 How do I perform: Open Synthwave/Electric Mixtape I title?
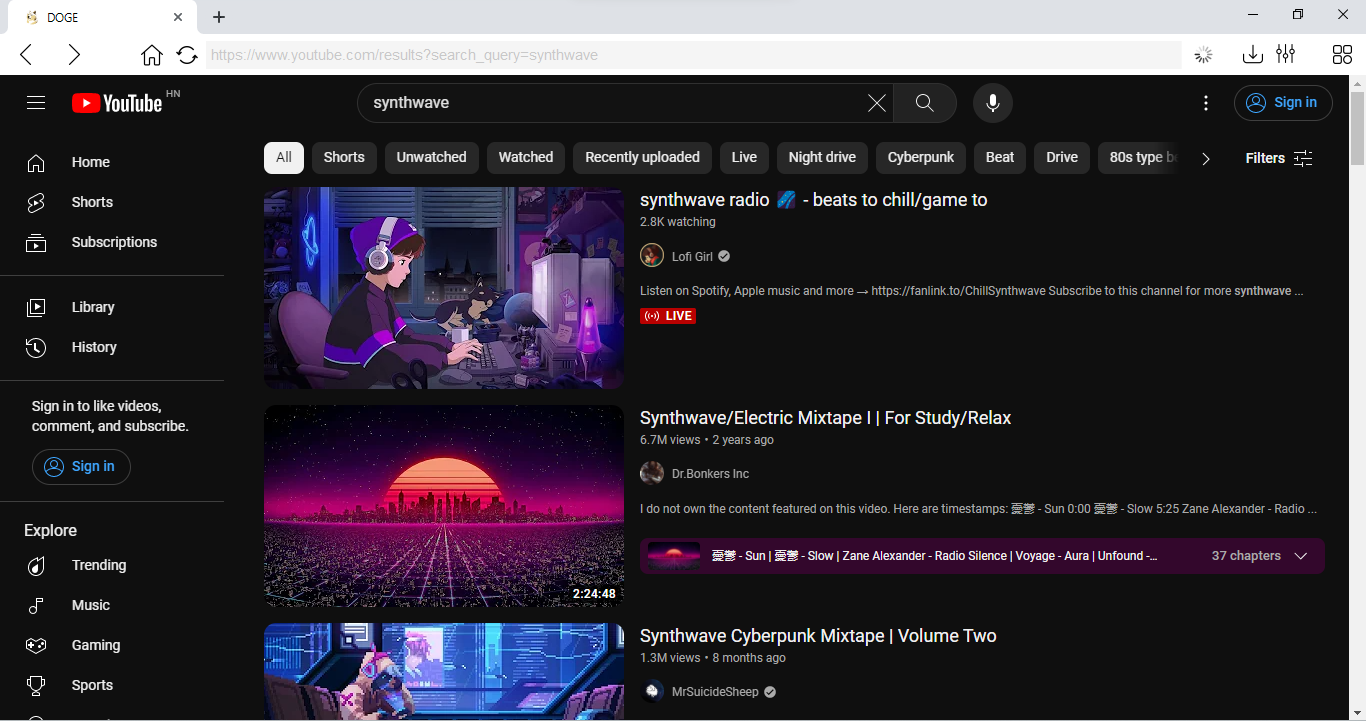tap(825, 418)
